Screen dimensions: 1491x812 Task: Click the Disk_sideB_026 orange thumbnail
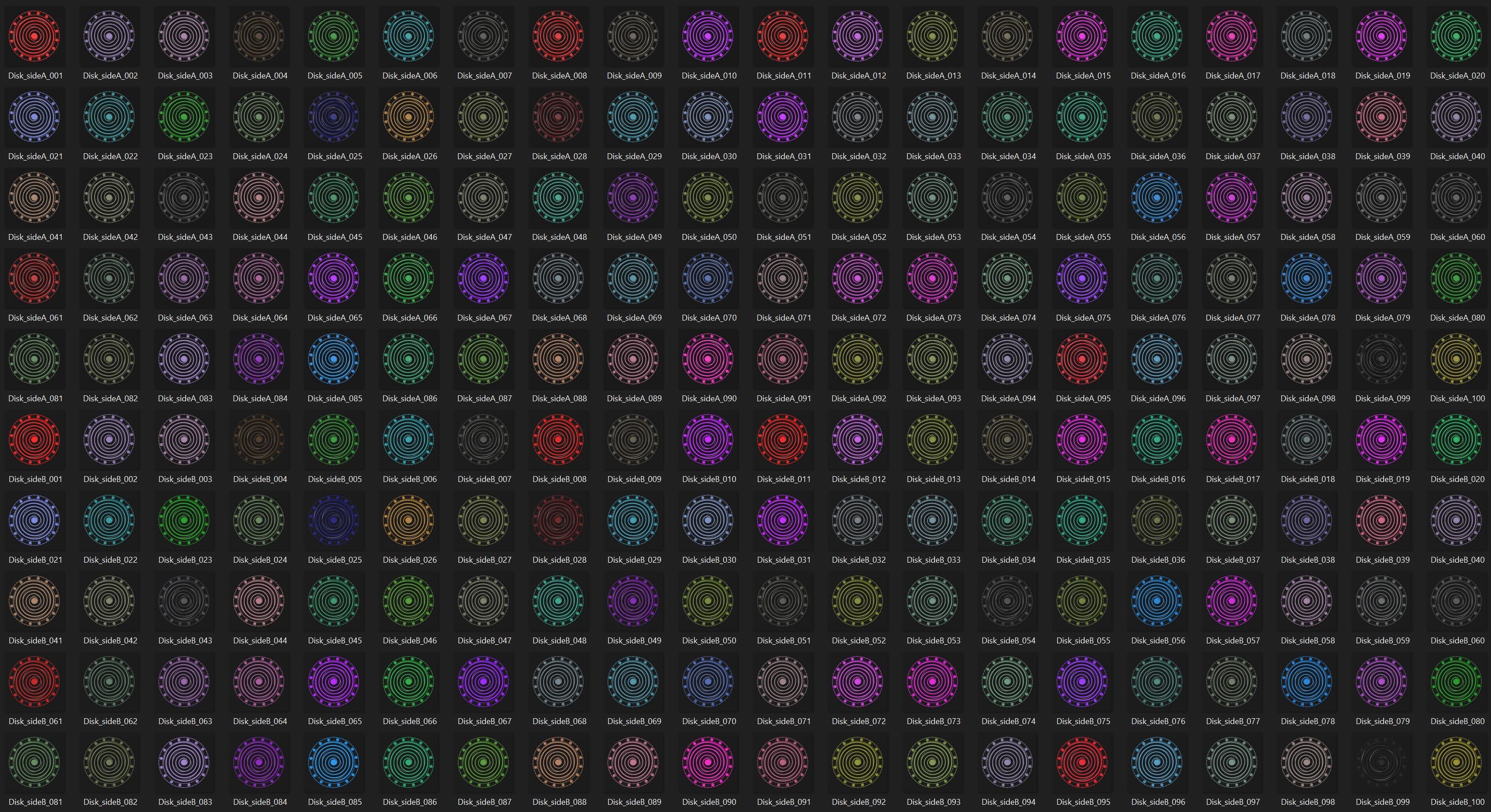tap(408, 520)
